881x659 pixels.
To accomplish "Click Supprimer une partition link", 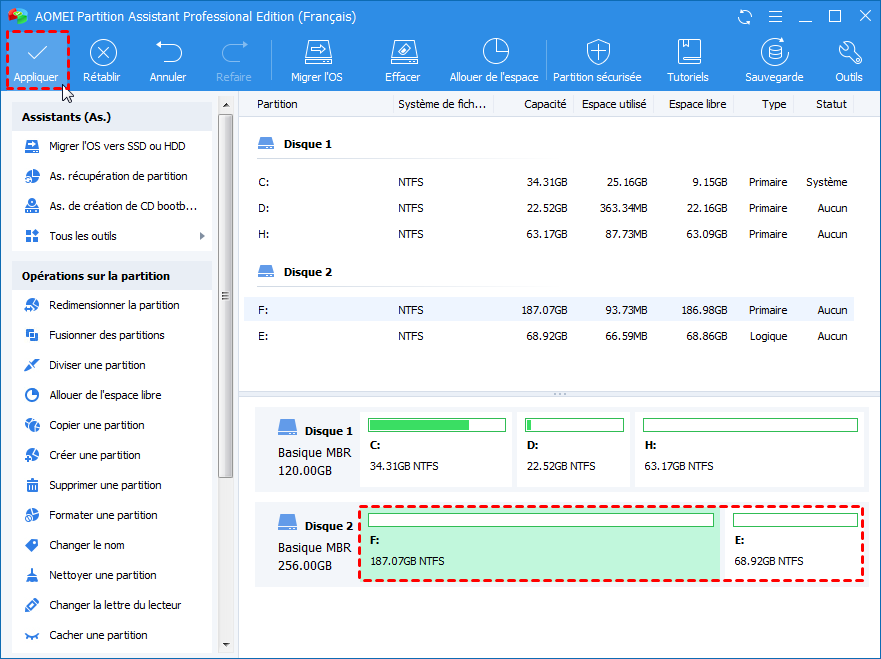I will point(105,485).
